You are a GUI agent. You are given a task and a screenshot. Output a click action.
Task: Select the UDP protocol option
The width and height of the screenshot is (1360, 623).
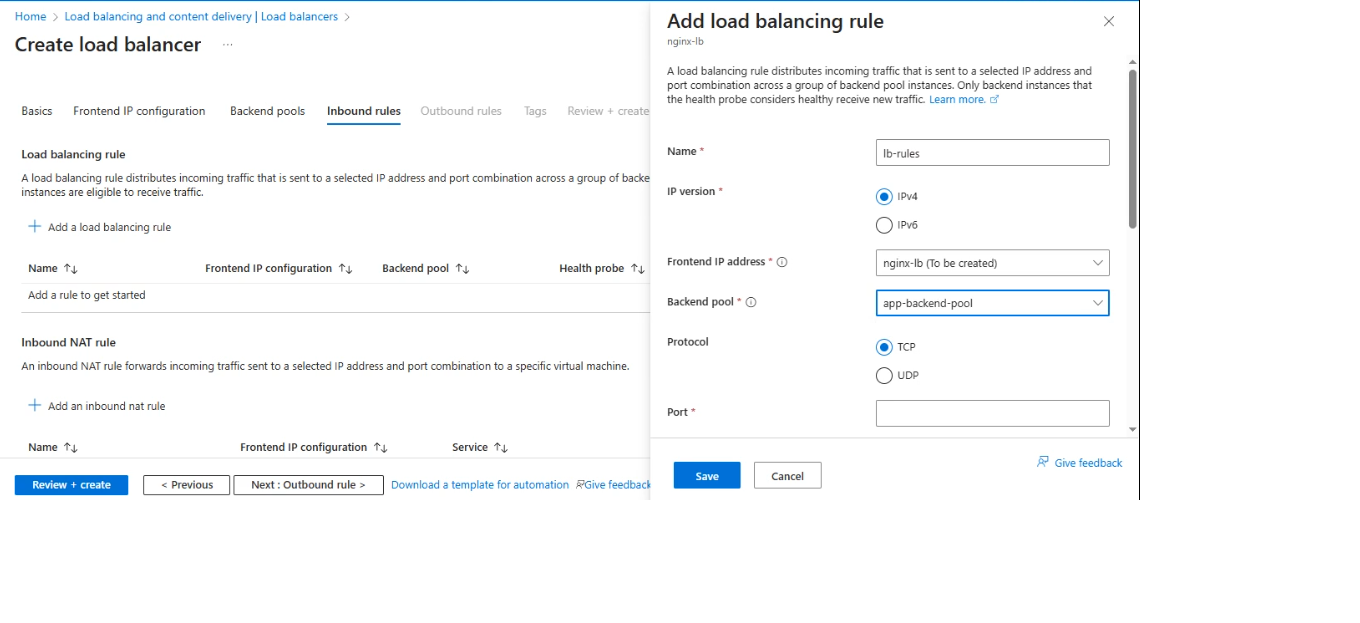pyautogui.click(x=884, y=376)
